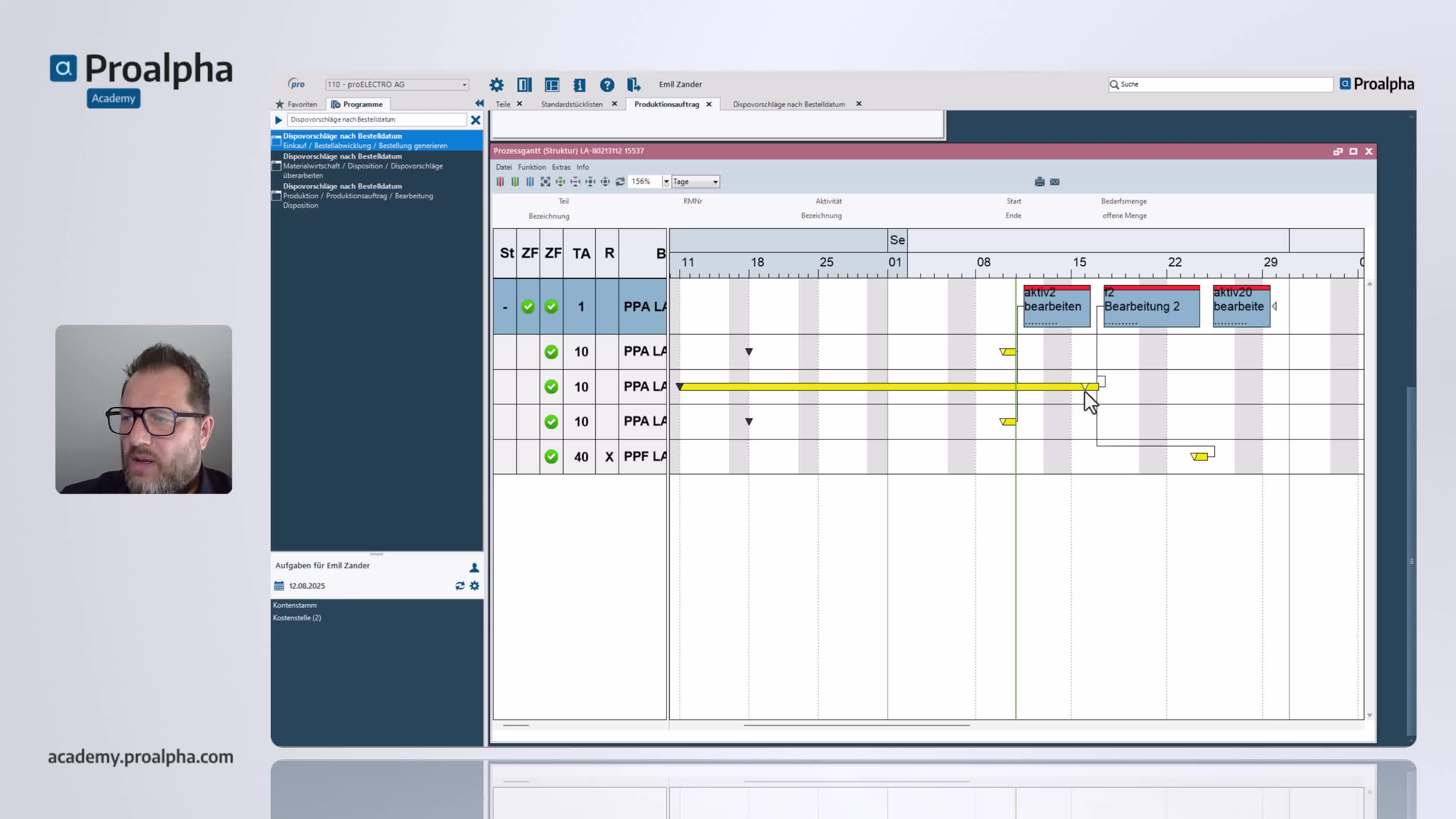Click the help question mark icon
This screenshot has height=819, width=1456.
click(607, 84)
